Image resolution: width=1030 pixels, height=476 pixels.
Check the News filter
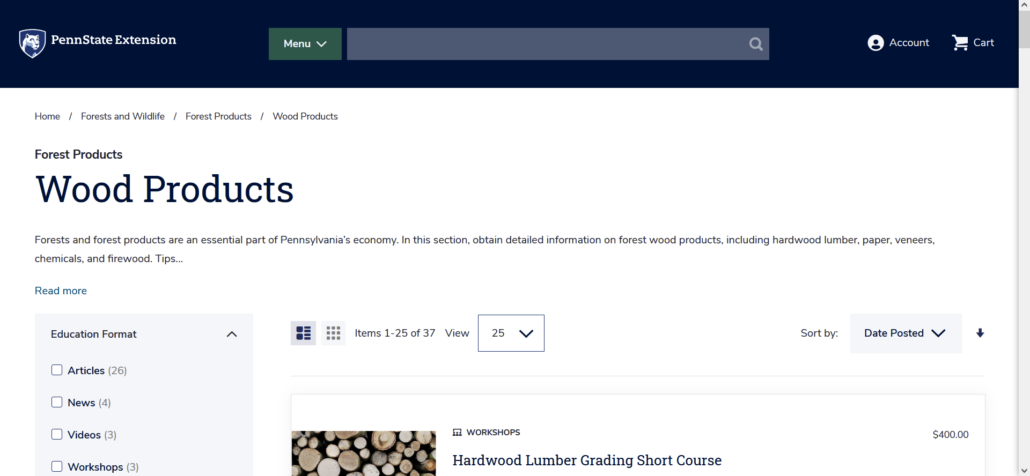(x=57, y=402)
